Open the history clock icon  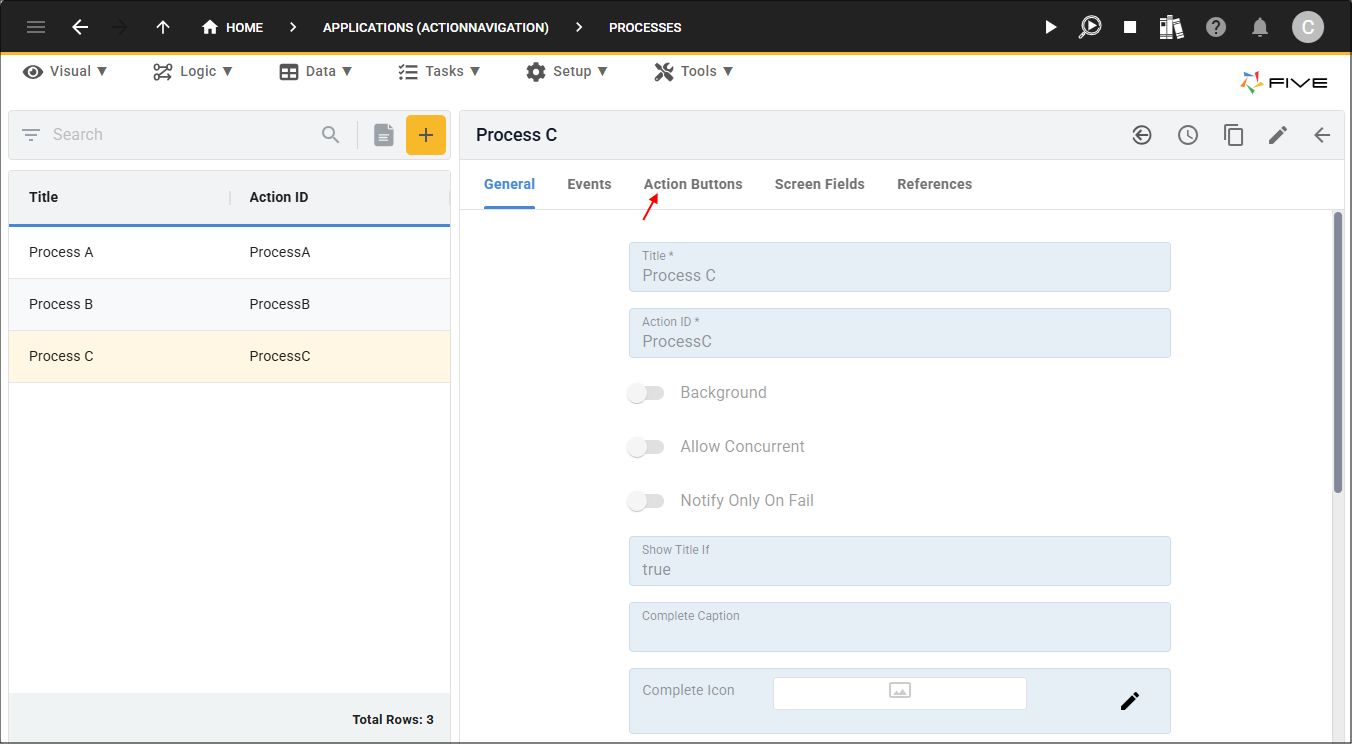pos(1187,135)
